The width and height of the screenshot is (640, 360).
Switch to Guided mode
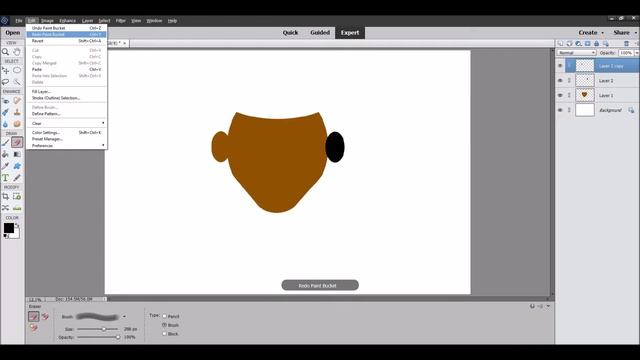[320, 33]
